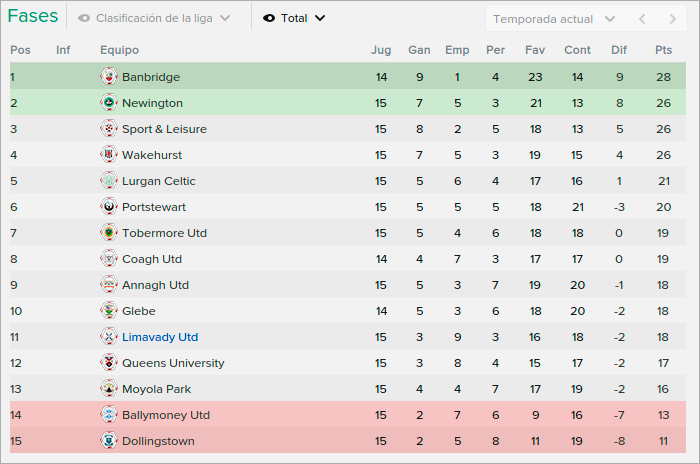
Task: Open the Clasificación de la liga dropdown
Action: coord(154,18)
